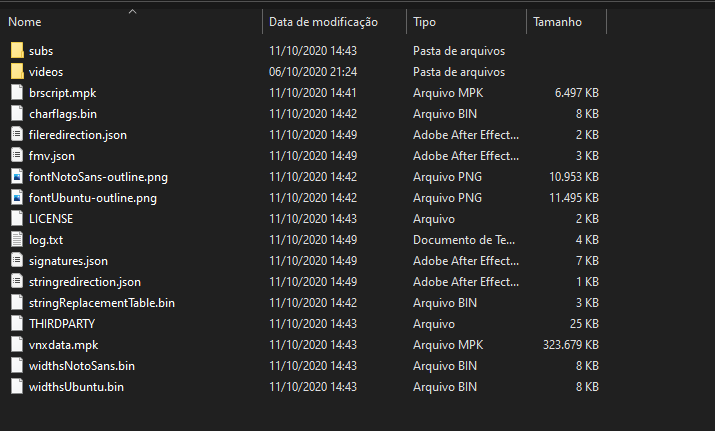Screen dimensions: 715x431
Task: Sort by Data de modificação column
Action: coord(323,22)
